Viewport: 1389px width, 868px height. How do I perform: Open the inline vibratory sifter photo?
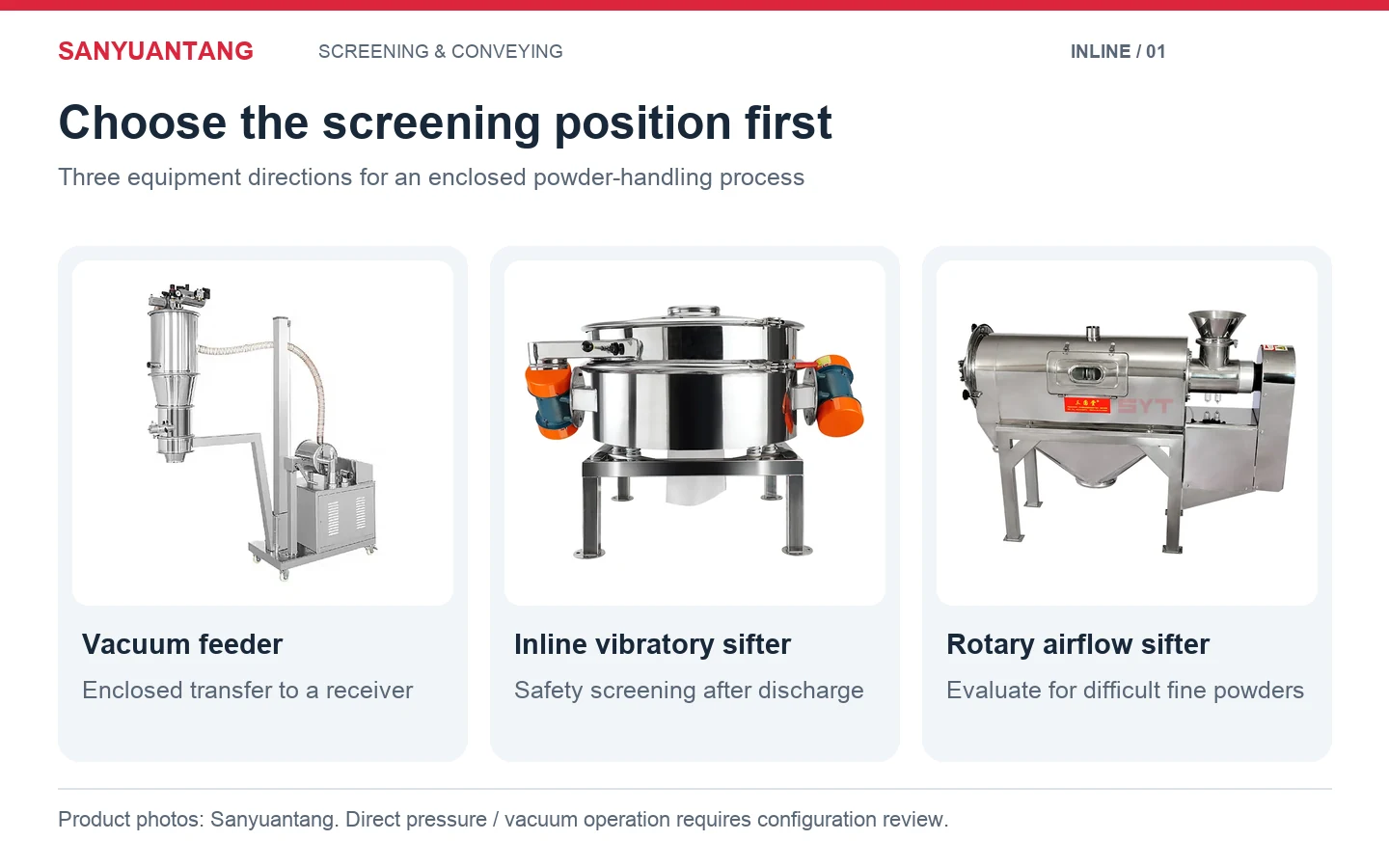tap(694, 433)
